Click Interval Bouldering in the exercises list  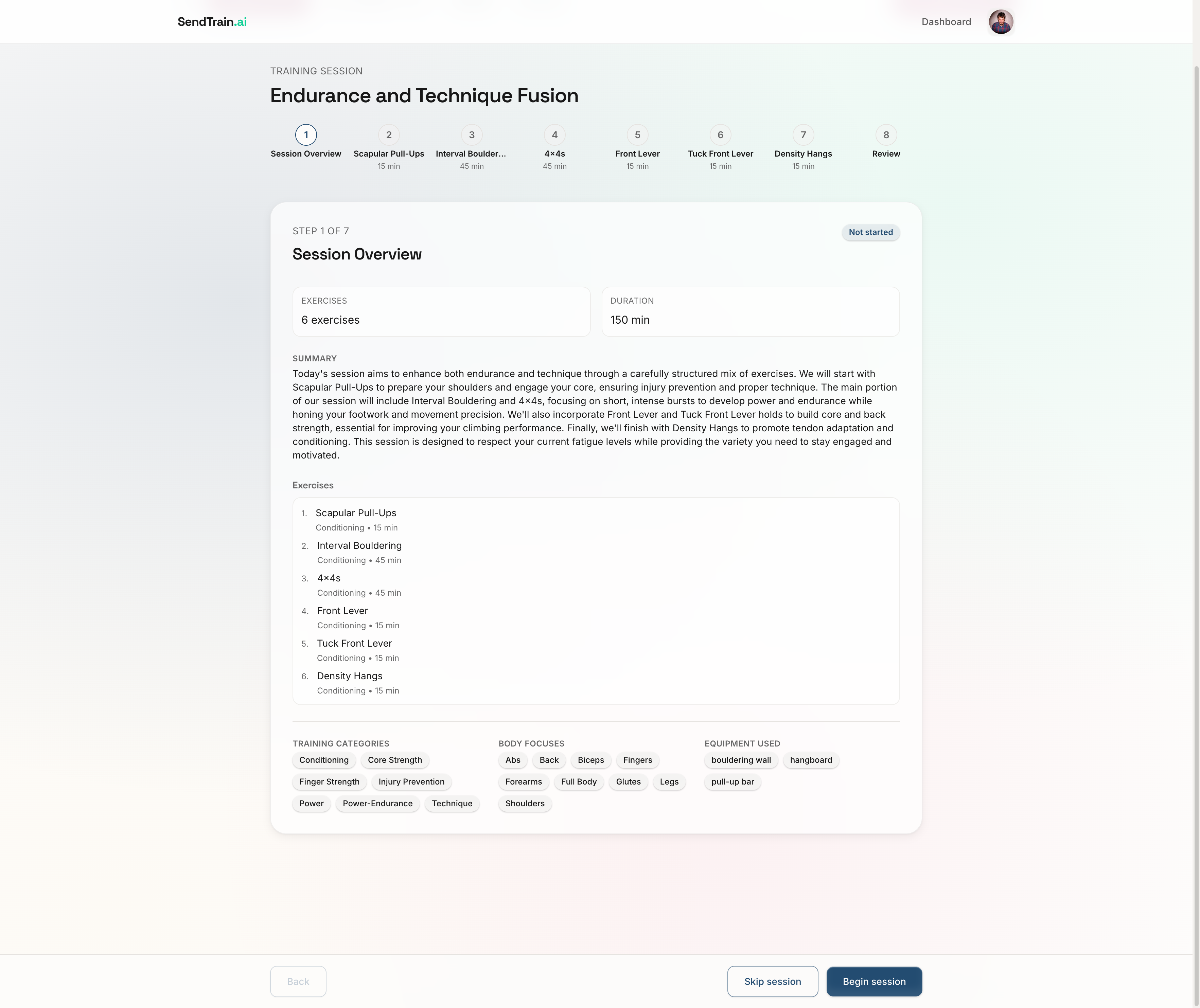click(x=359, y=546)
